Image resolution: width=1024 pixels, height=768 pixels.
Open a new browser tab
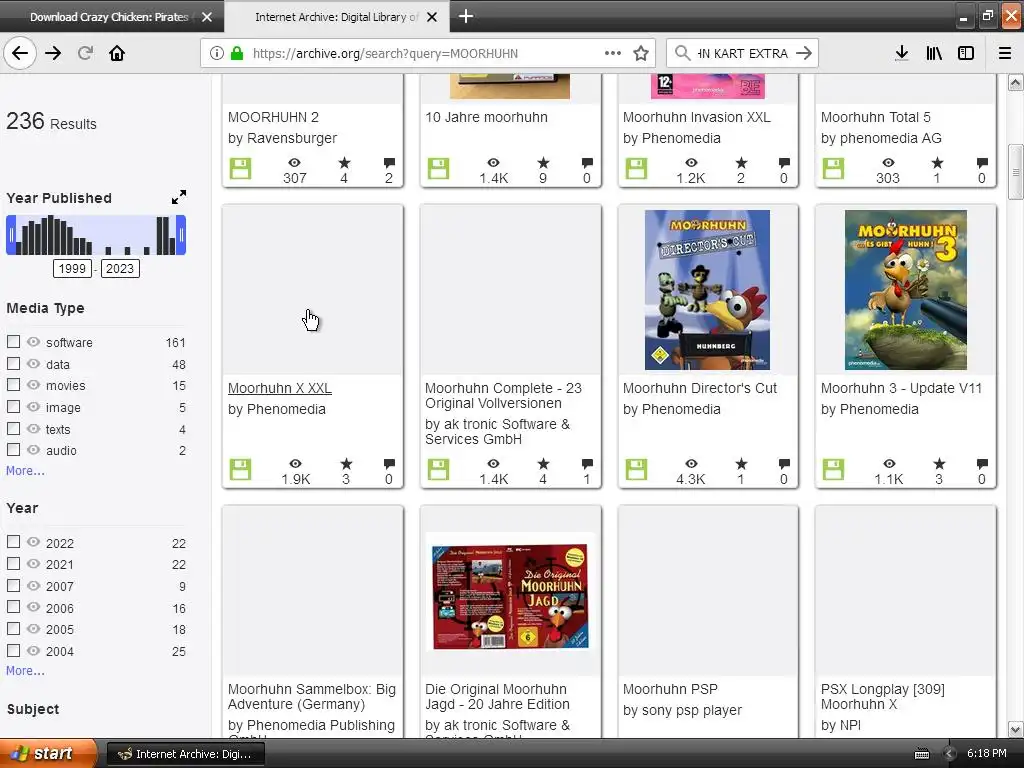coord(466,16)
